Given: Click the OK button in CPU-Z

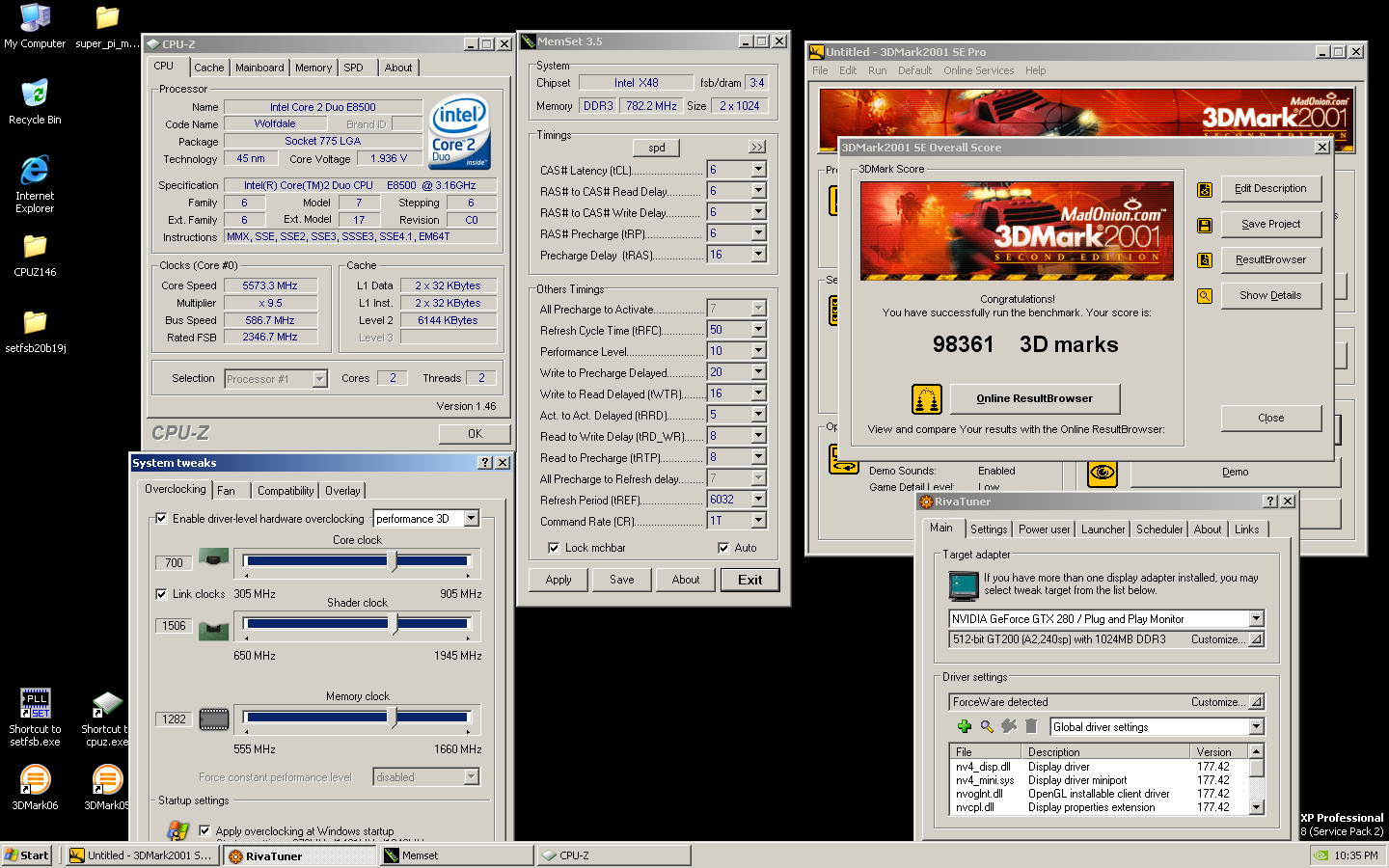Looking at the screenshot, I should click(475, 434).
